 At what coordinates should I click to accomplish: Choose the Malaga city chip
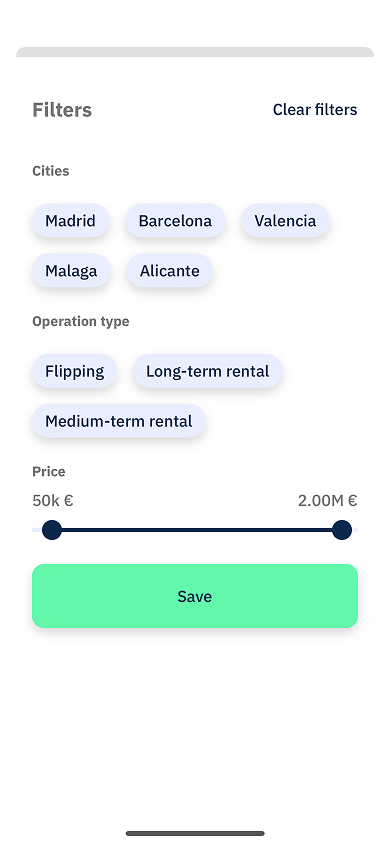pos(71,271)
